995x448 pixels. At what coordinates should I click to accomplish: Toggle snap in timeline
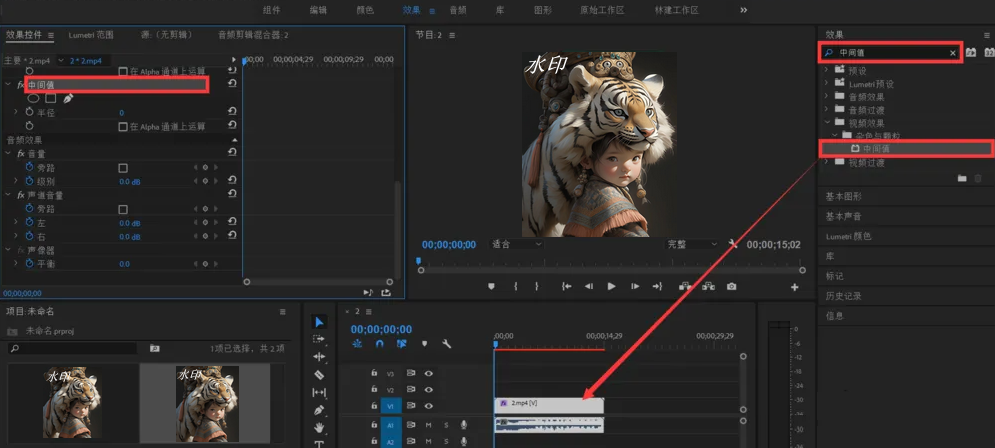pos(379,344)
